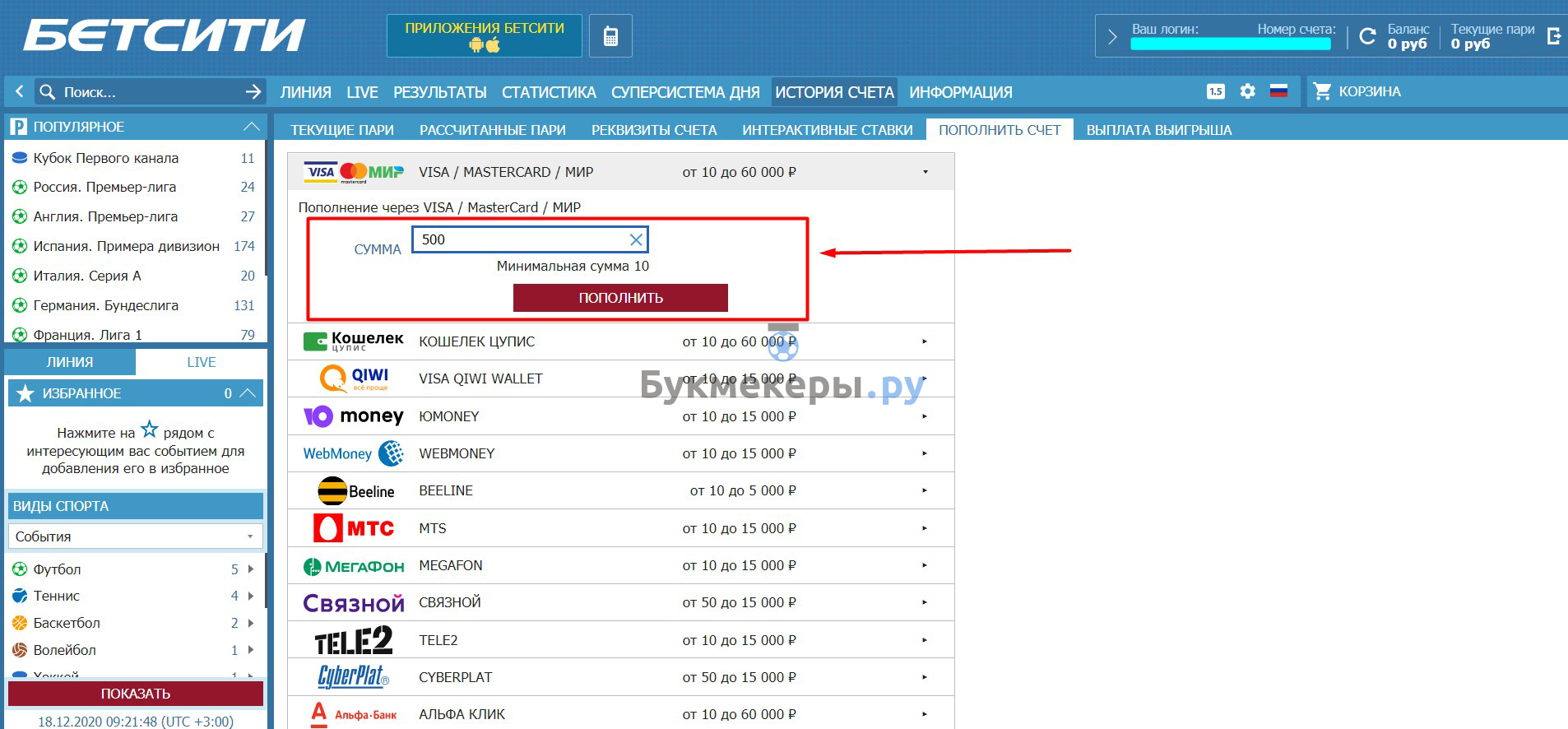This screenshot has width=1568, height=729.
Task: Open the Результаты menu
Action: pyautogui.click(x=440, y=92)
